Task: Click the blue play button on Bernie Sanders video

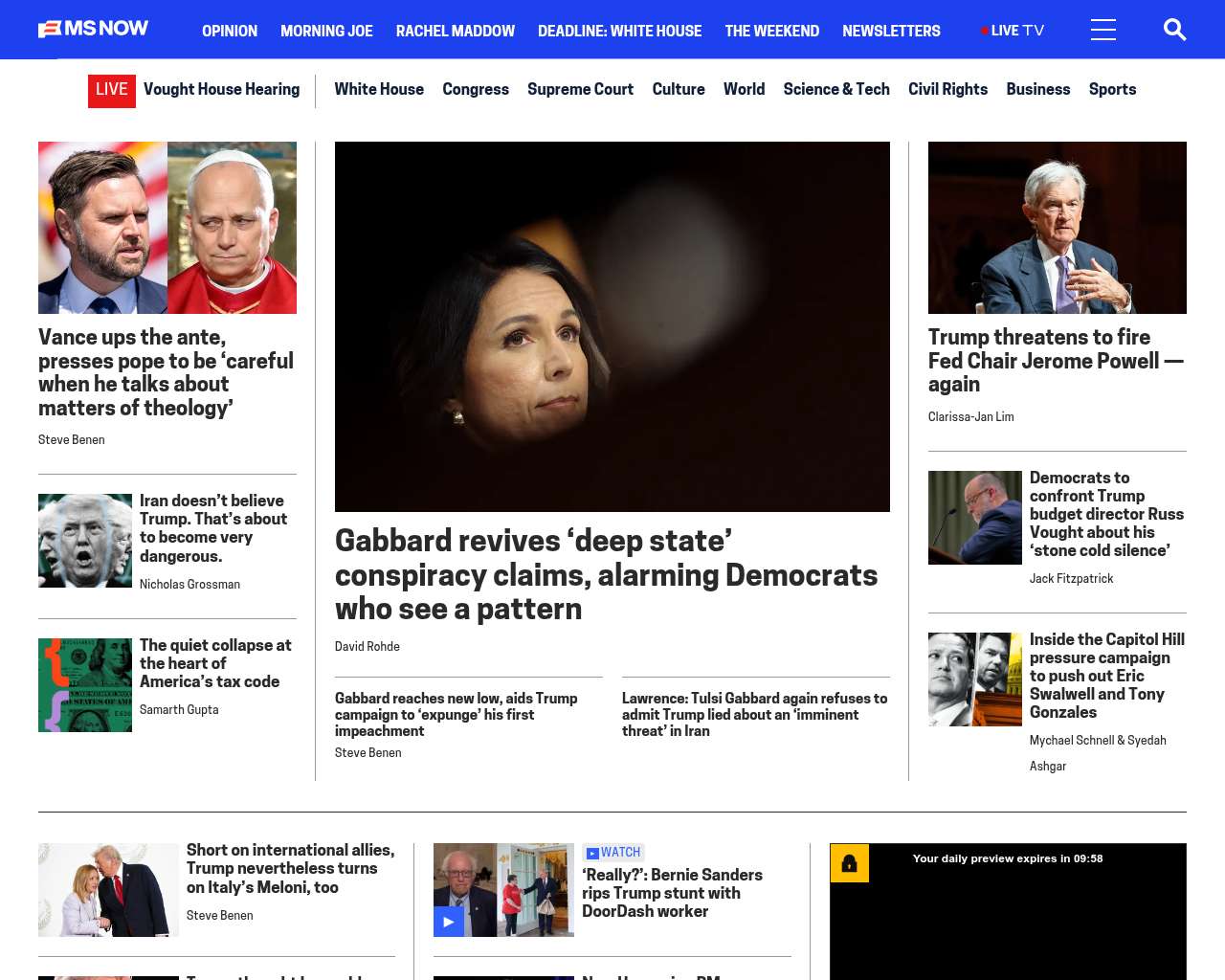Action: (449, 922)
